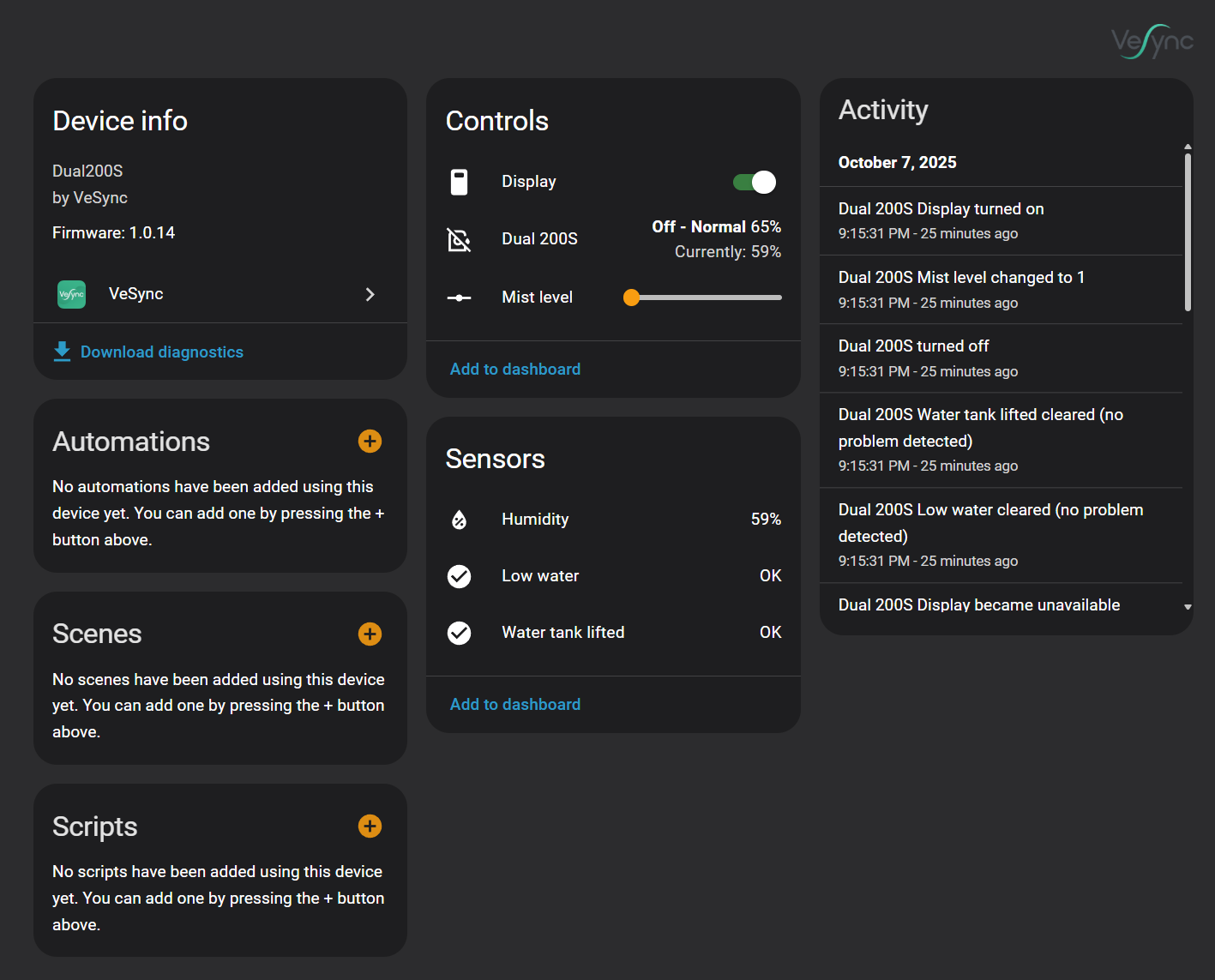Click the Mist level slider icon
The image size is (1215, 980).
coord(460,298)
